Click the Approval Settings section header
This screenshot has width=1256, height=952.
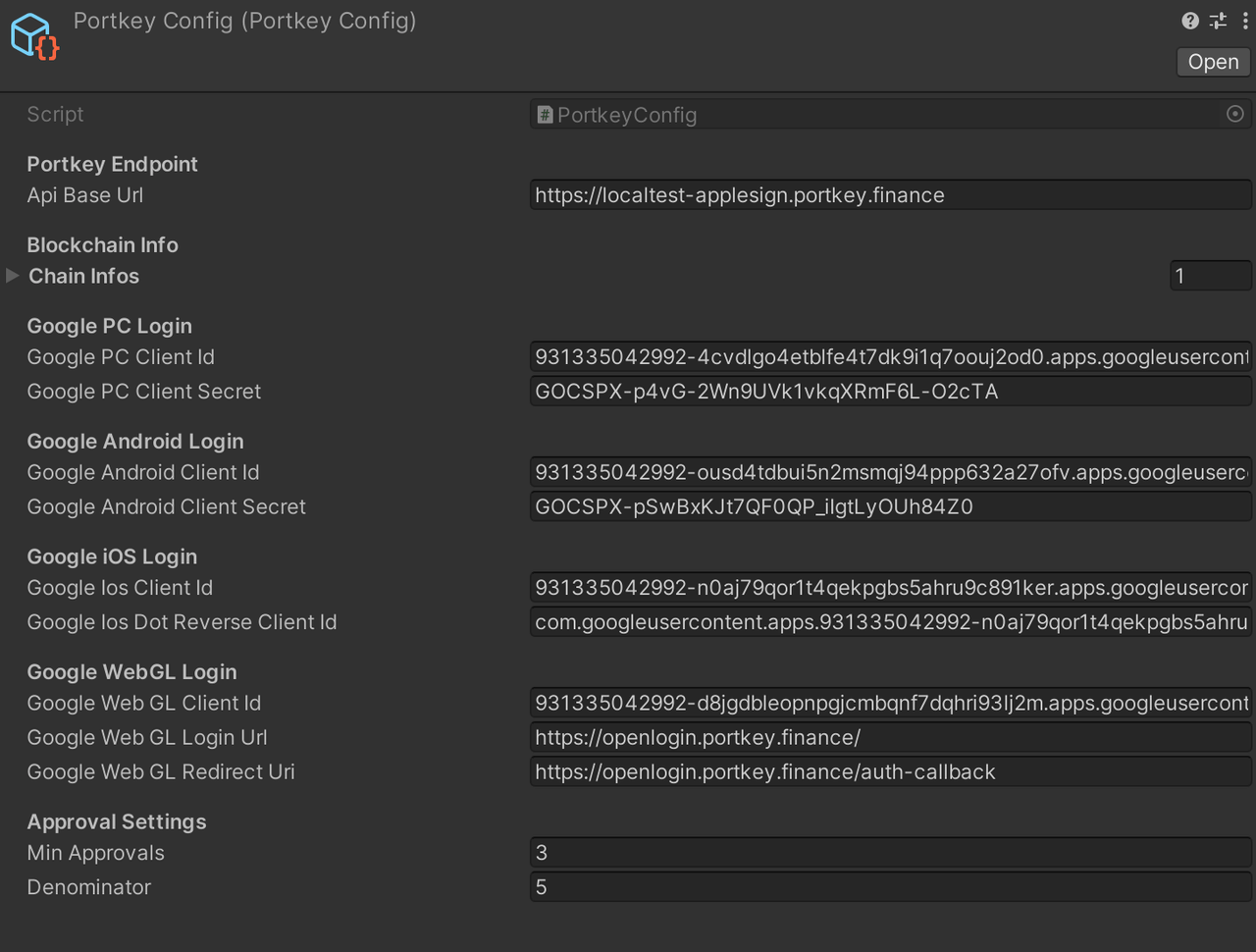(117, 821)
